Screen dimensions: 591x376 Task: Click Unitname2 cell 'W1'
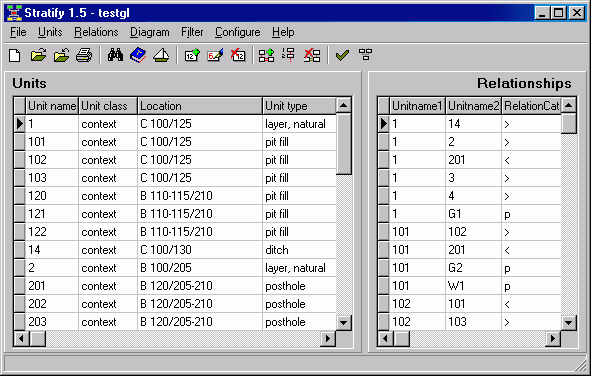[x=473, y=286]
